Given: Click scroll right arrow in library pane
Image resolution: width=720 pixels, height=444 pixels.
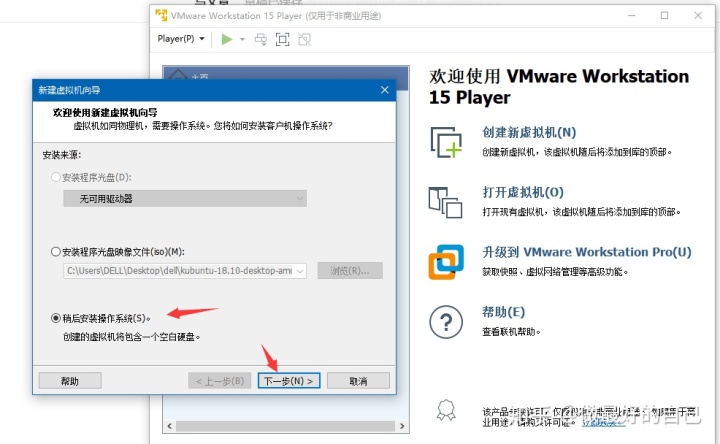Looking at the screenshot, I should tap(402, 426).
